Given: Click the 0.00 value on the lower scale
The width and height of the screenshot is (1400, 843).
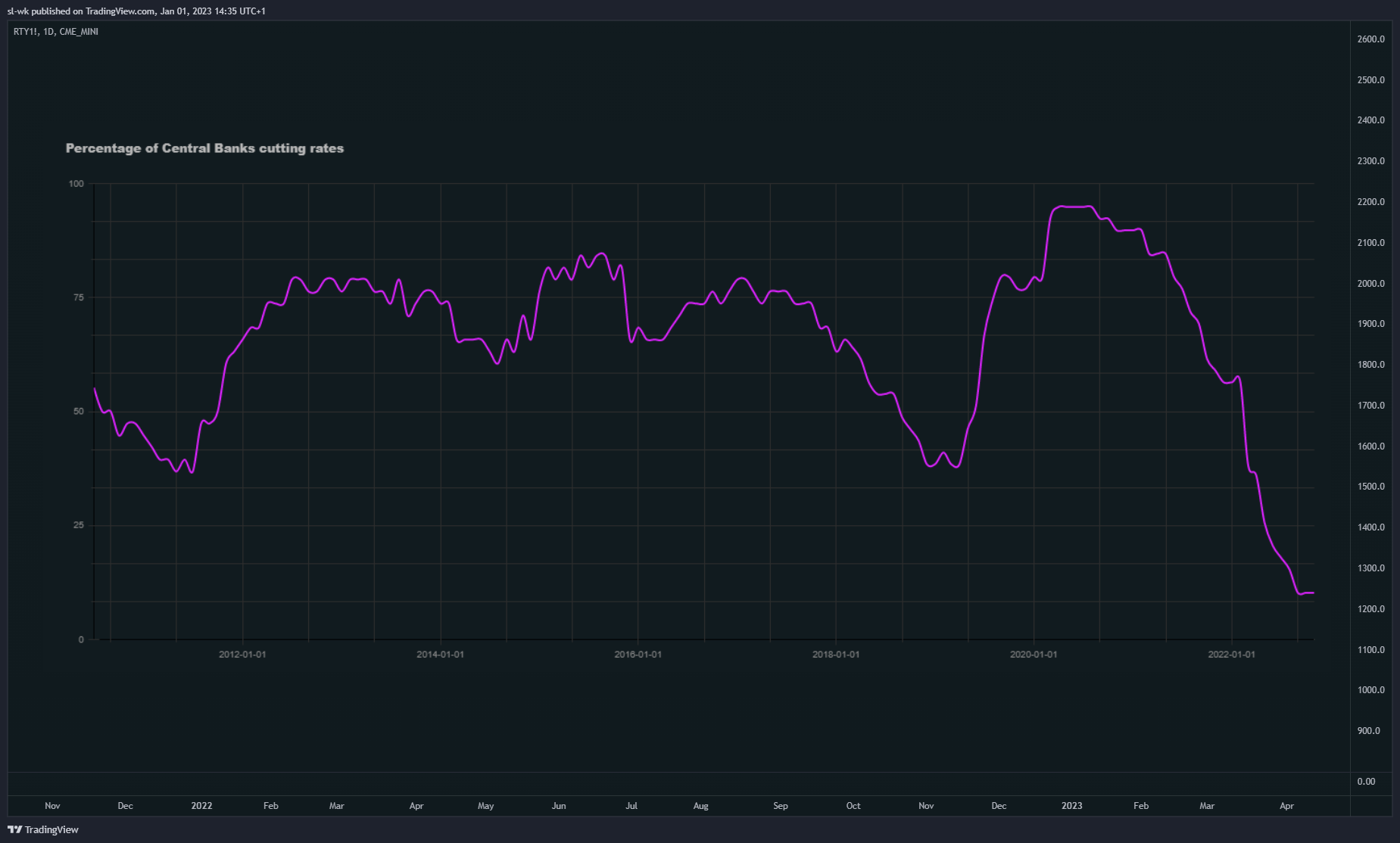Looking at the screenshot, I should [x=1366, y=782].
